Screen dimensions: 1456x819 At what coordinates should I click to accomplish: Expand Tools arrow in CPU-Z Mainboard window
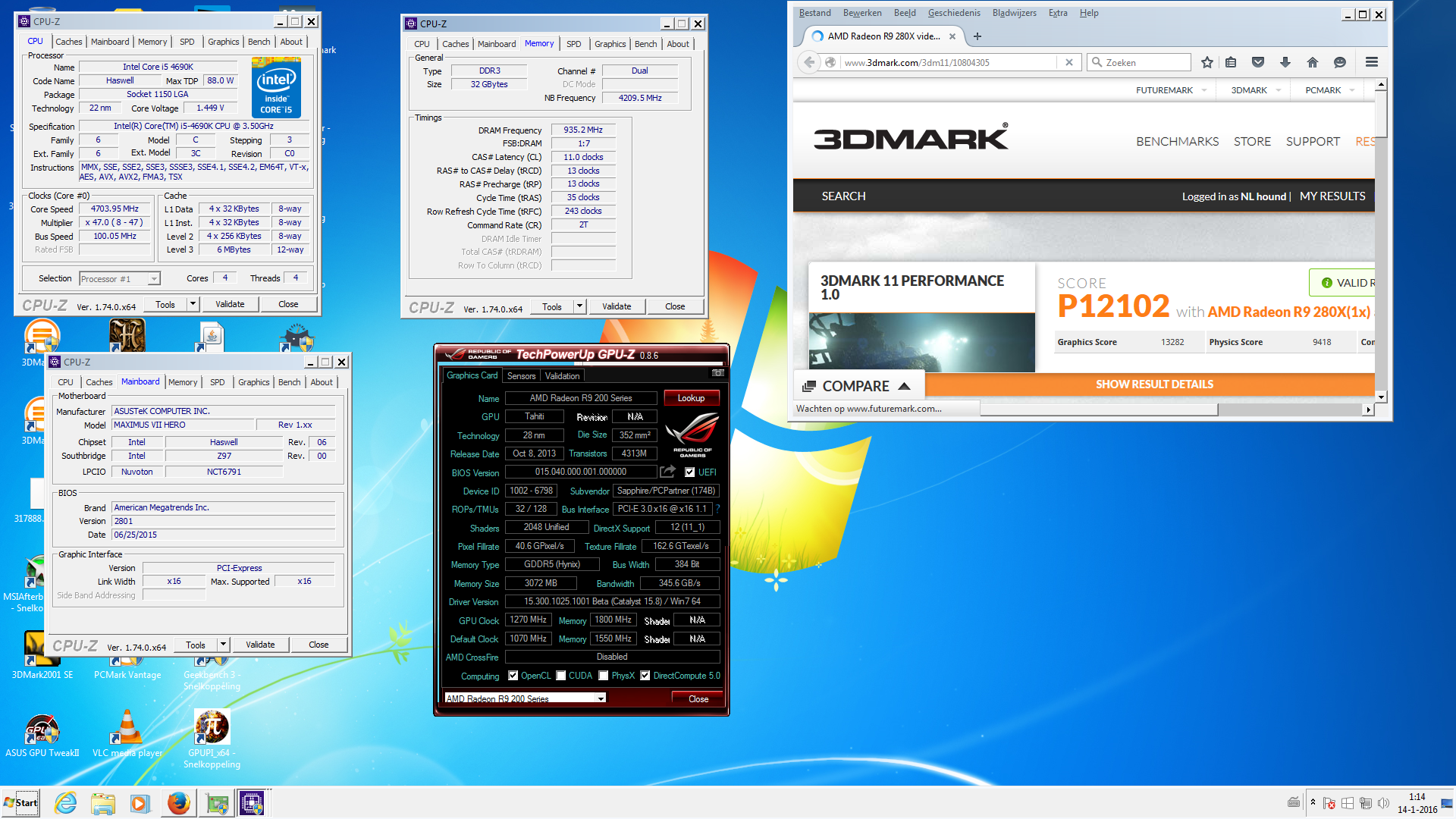point(223,645)
